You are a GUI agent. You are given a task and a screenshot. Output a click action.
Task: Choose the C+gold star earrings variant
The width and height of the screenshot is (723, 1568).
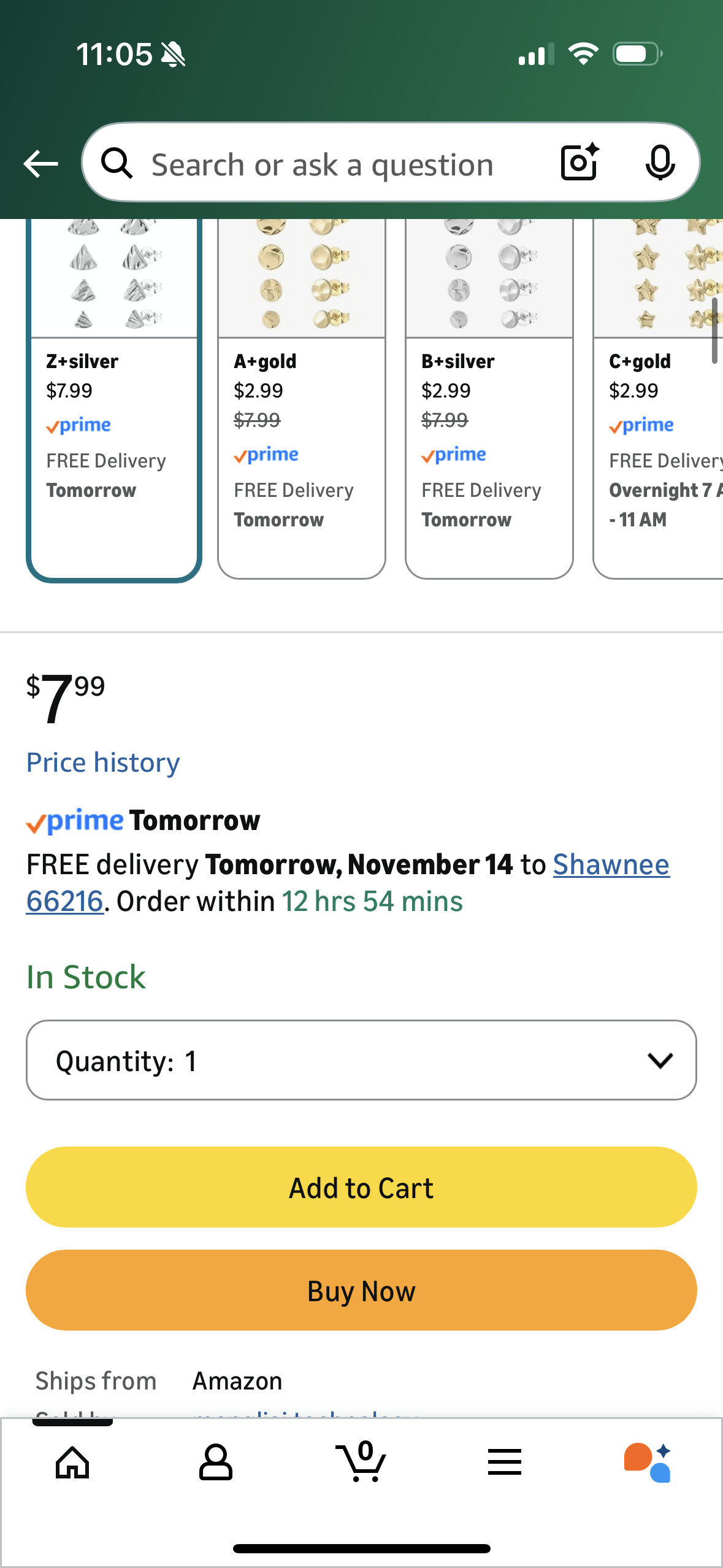click(x=659, y=399)
